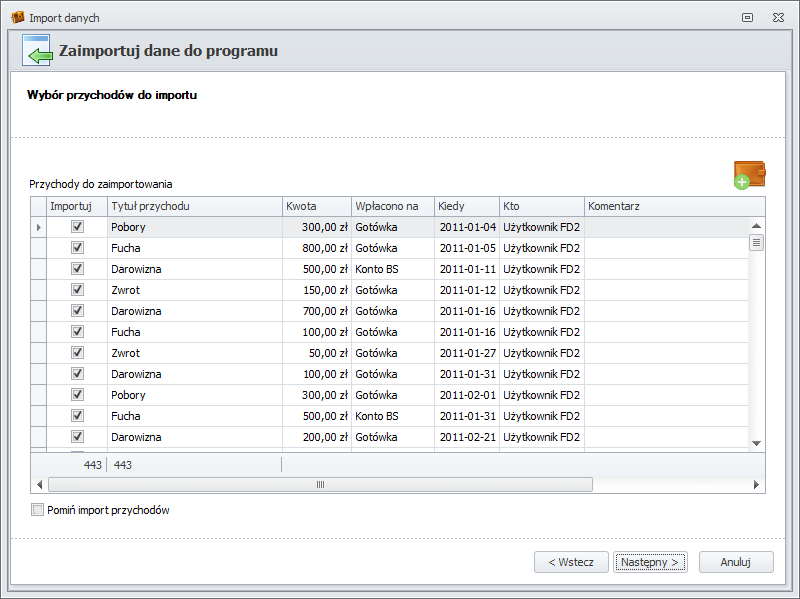
Task: Sort by Tytuł przychodu column header
Action: point(194,206)
